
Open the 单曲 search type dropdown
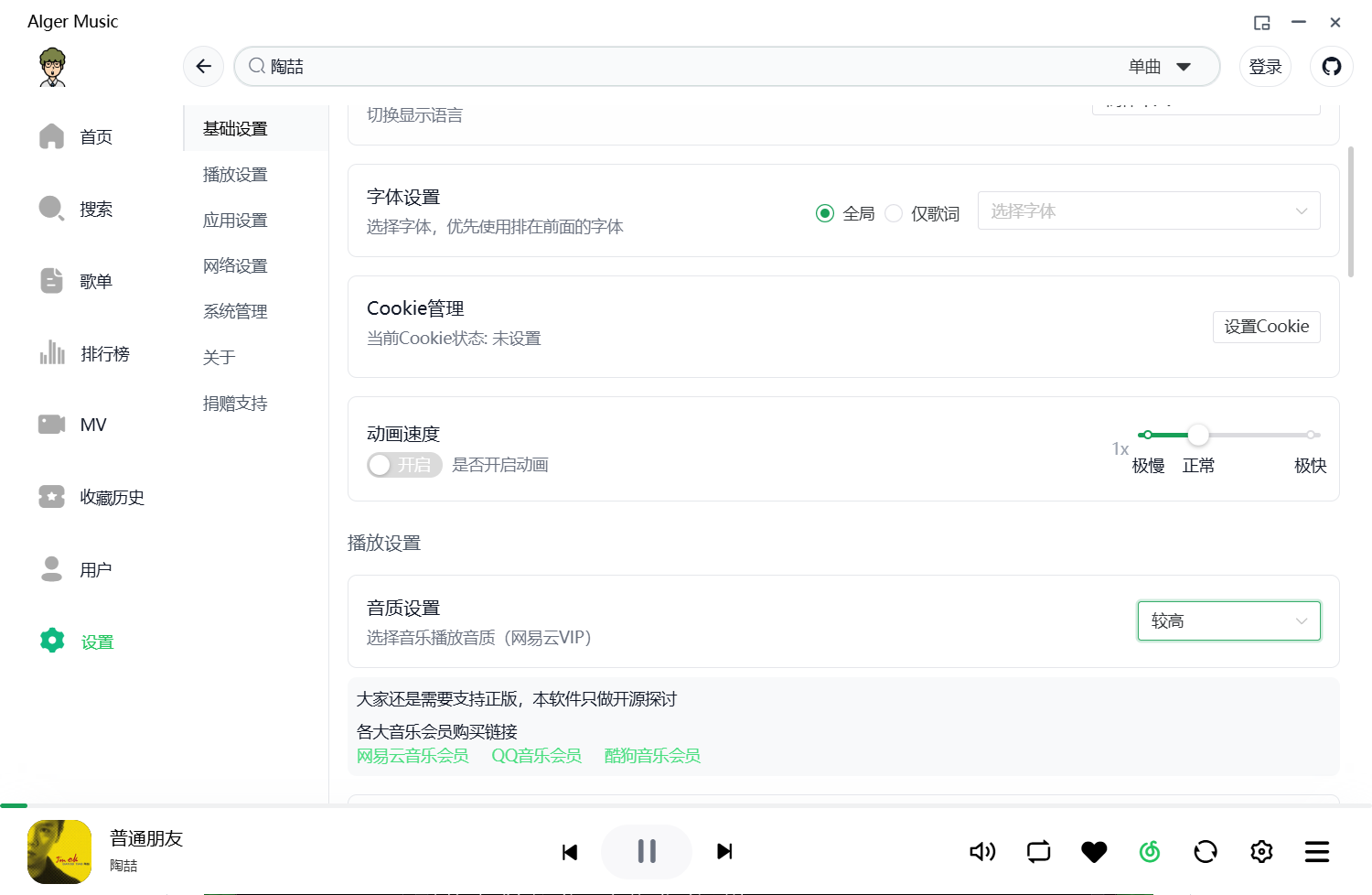coord(1160,67)
